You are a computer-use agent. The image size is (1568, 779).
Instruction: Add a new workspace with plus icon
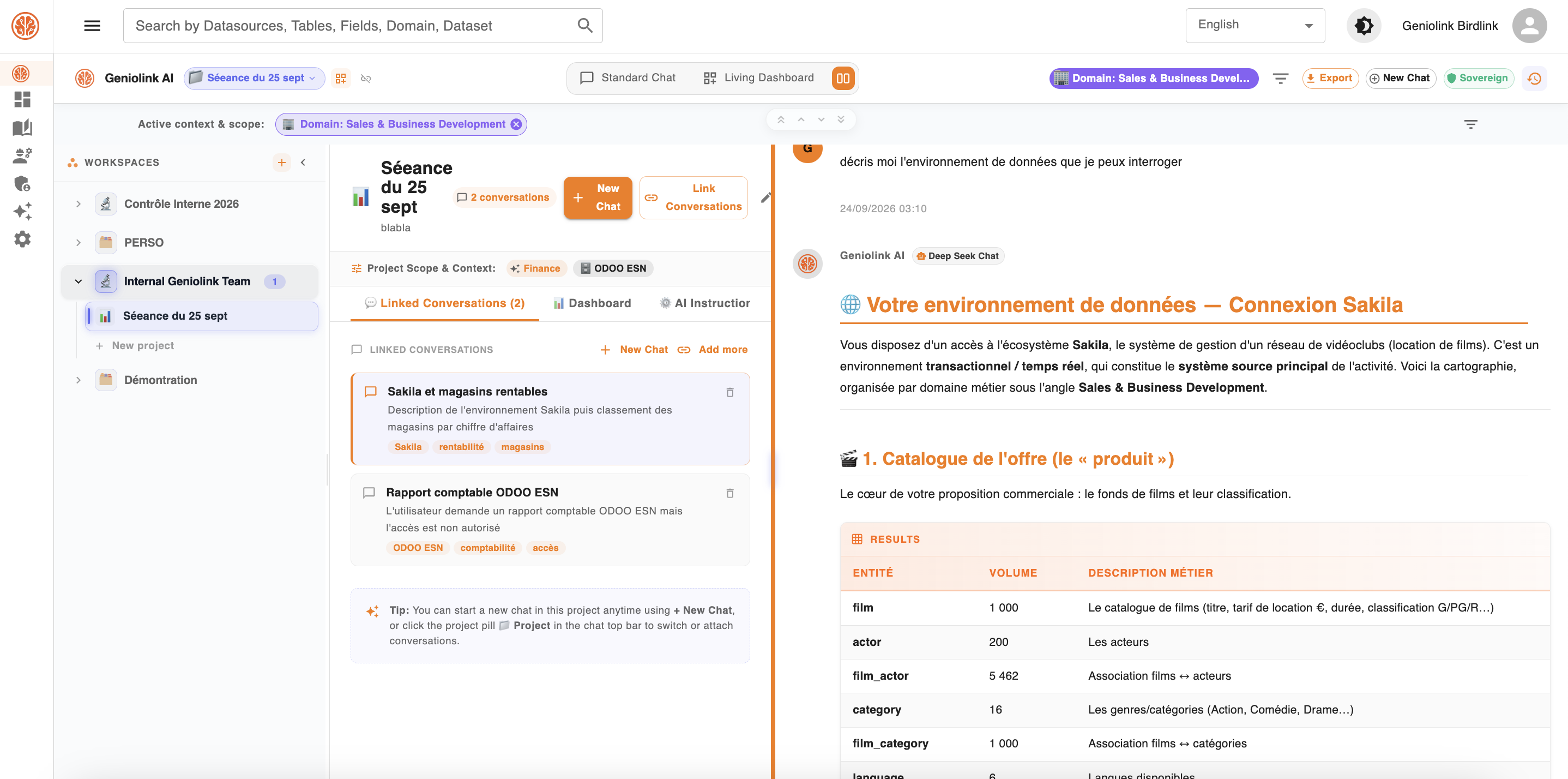281,163
